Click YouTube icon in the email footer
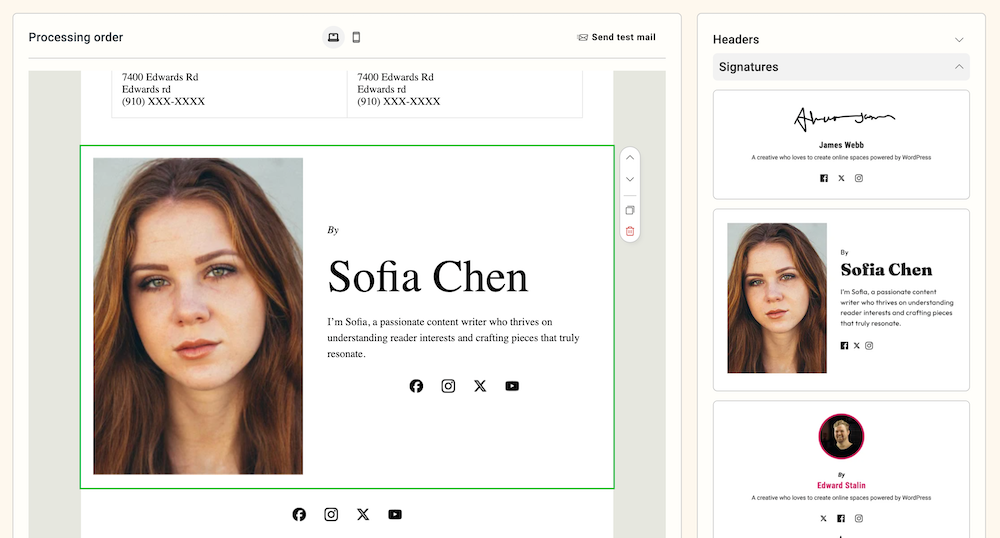The height and width of the screenshot is (538, 1000). (395, 514)
